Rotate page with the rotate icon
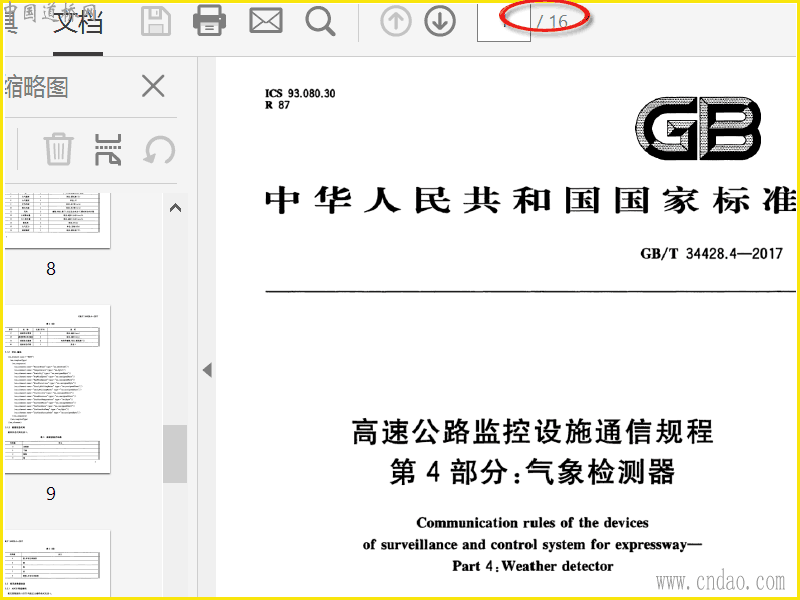This screenshot has width=800, height=600. [159, 150]
